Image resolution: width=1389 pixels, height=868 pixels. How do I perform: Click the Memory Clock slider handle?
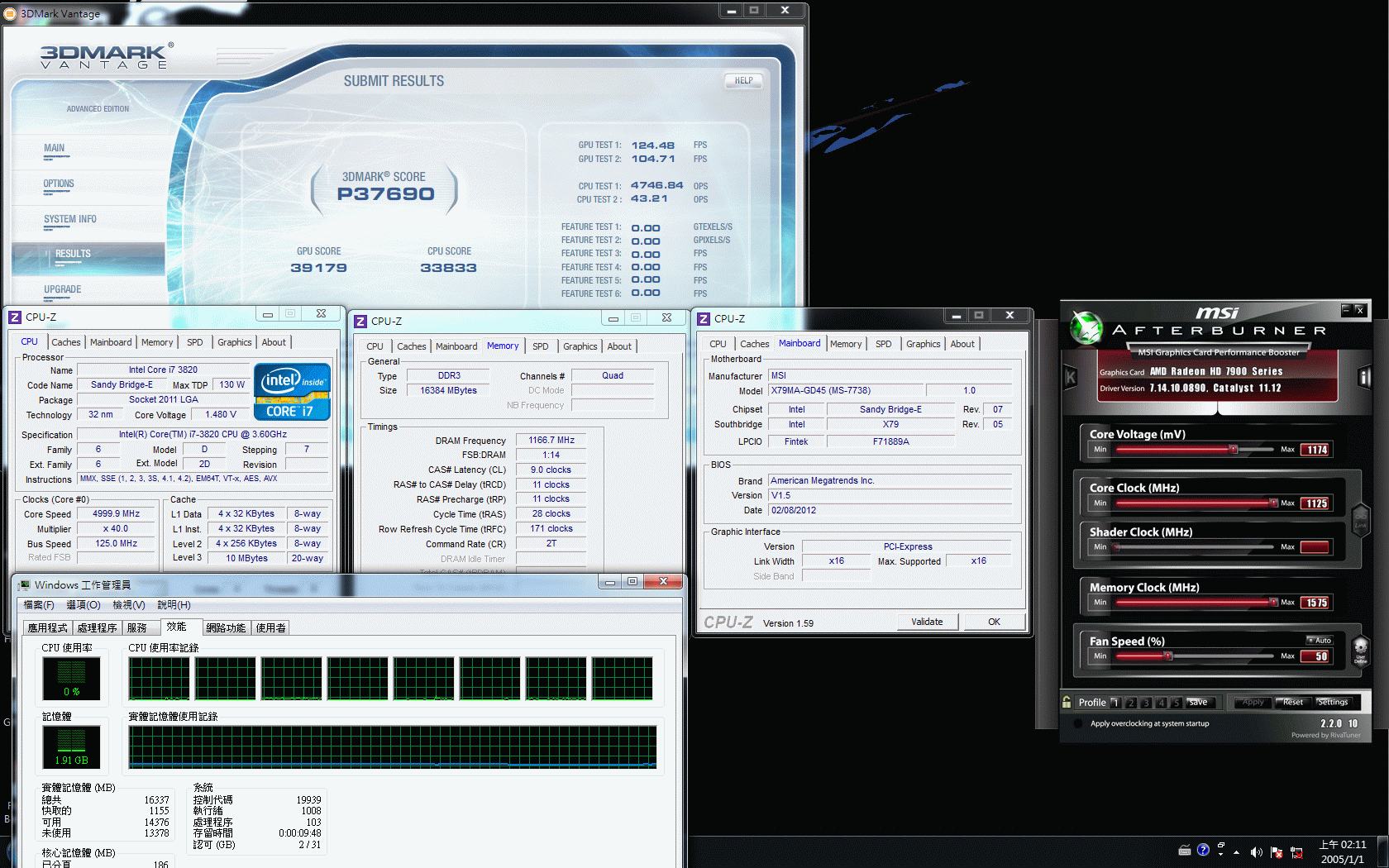(x=1273, y=602)
